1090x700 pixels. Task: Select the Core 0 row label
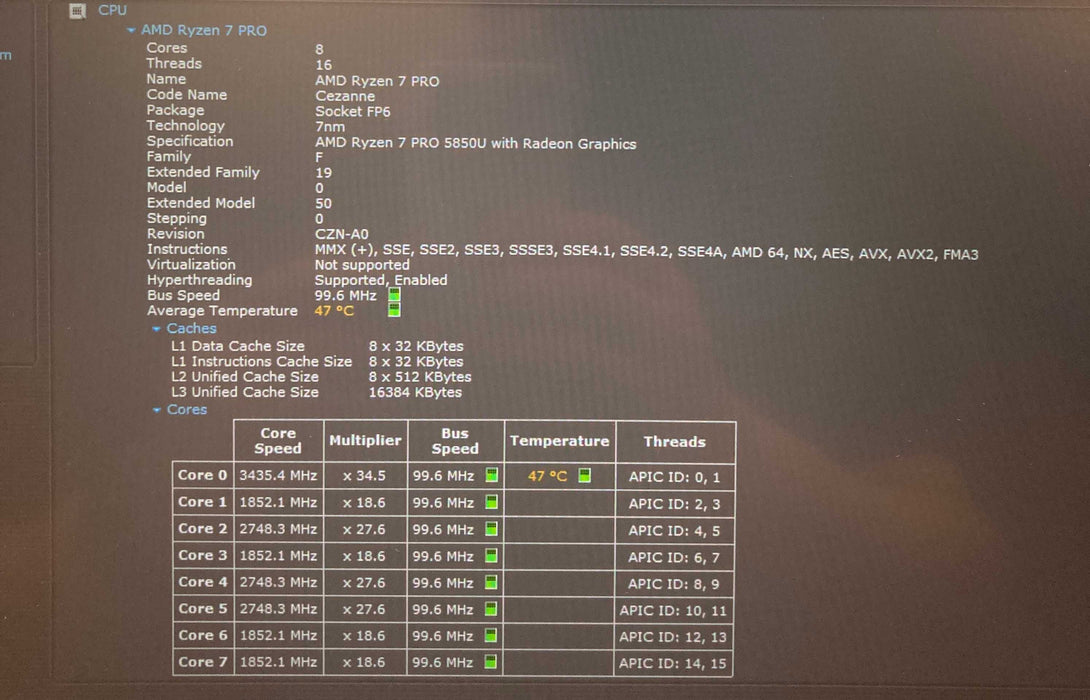202,475
